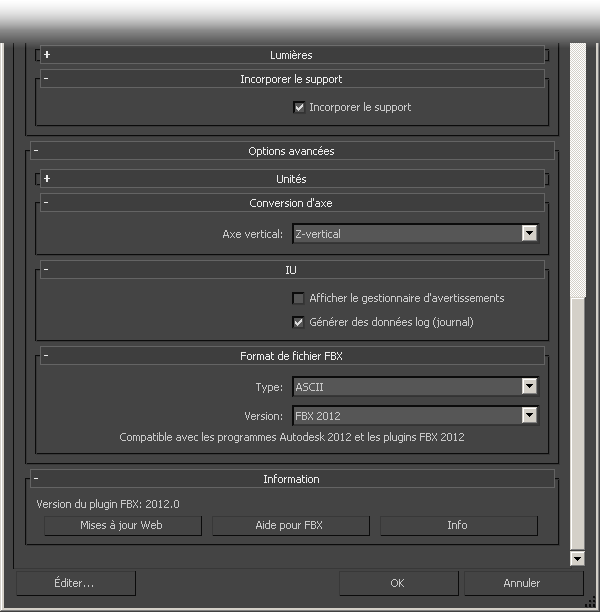This screenshot has height=612, width=600.
Task: Click the Mises à jour Web button
Action: (123, 526)
